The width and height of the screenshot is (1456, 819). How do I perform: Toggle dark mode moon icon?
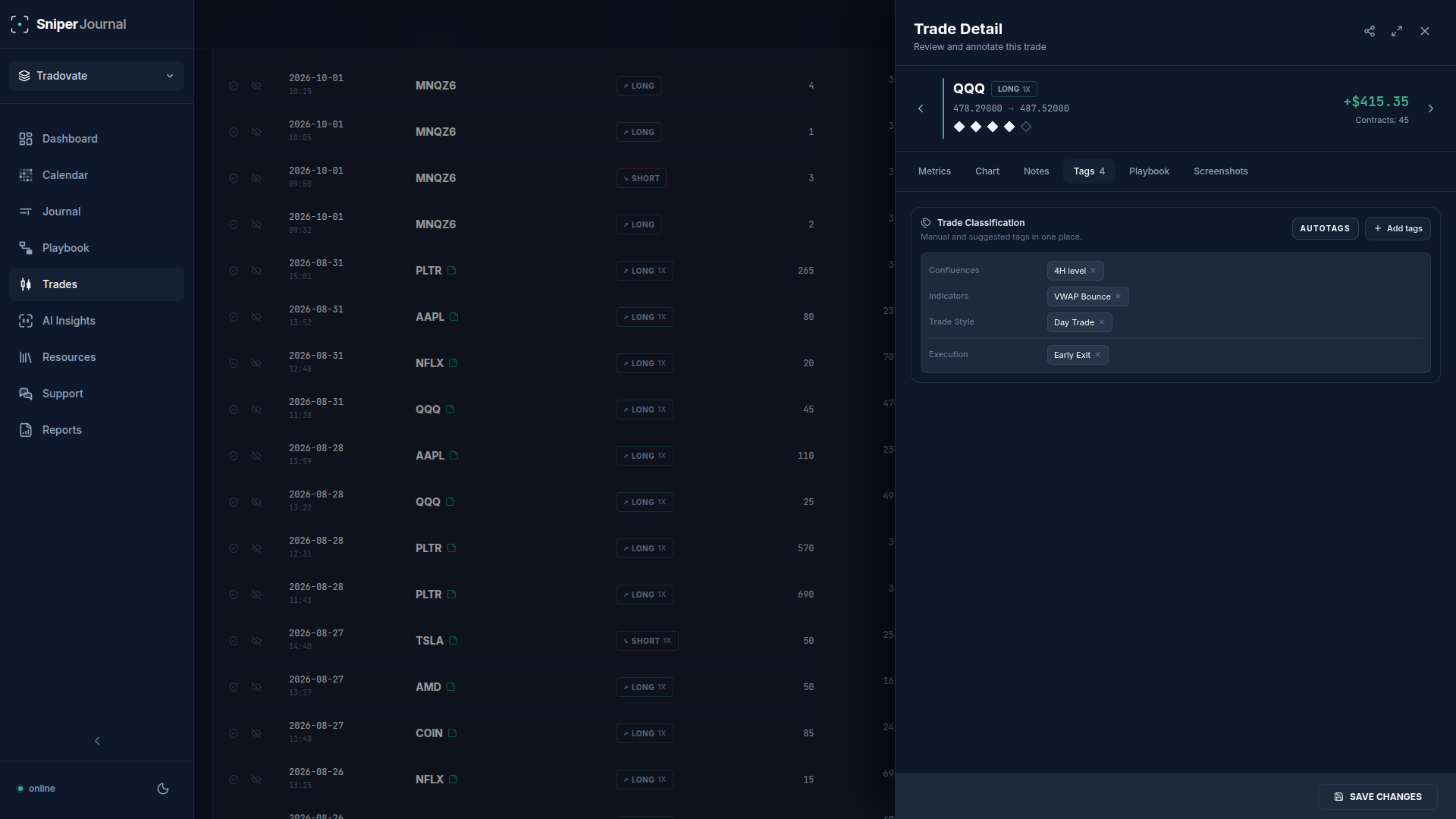(162, 789)
